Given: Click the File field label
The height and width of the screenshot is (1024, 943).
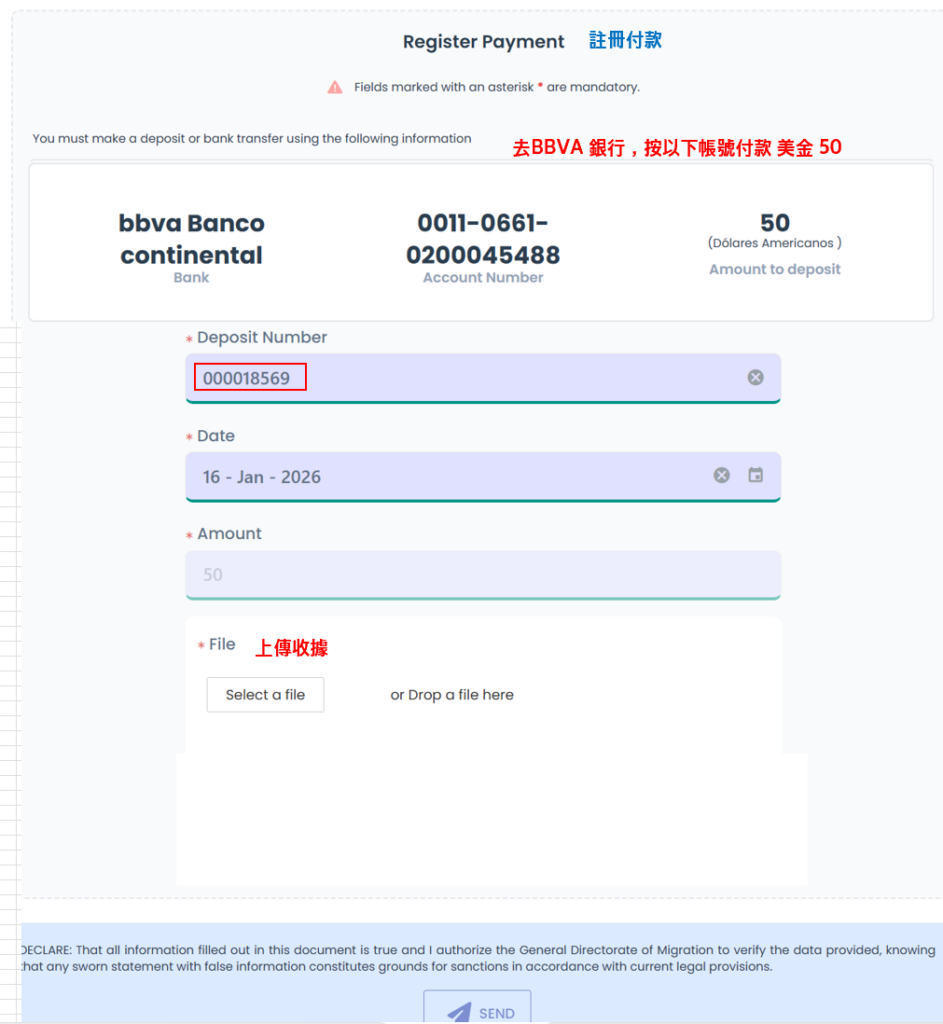Looking at the screenshot, I should pos(222,645).
